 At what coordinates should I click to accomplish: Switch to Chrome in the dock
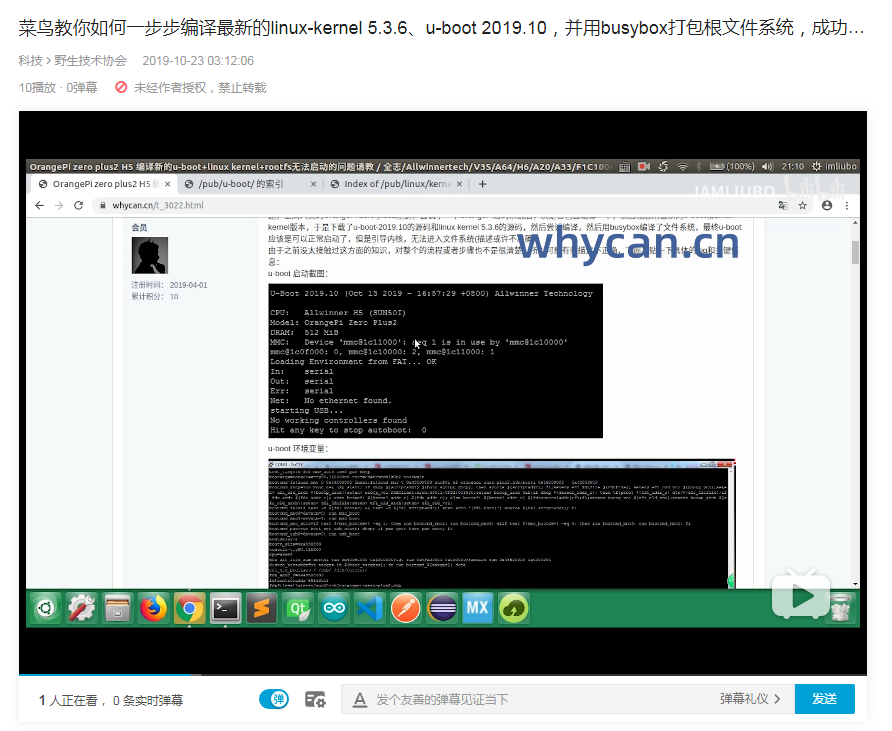pyautogui.click(x=189, y=609)
